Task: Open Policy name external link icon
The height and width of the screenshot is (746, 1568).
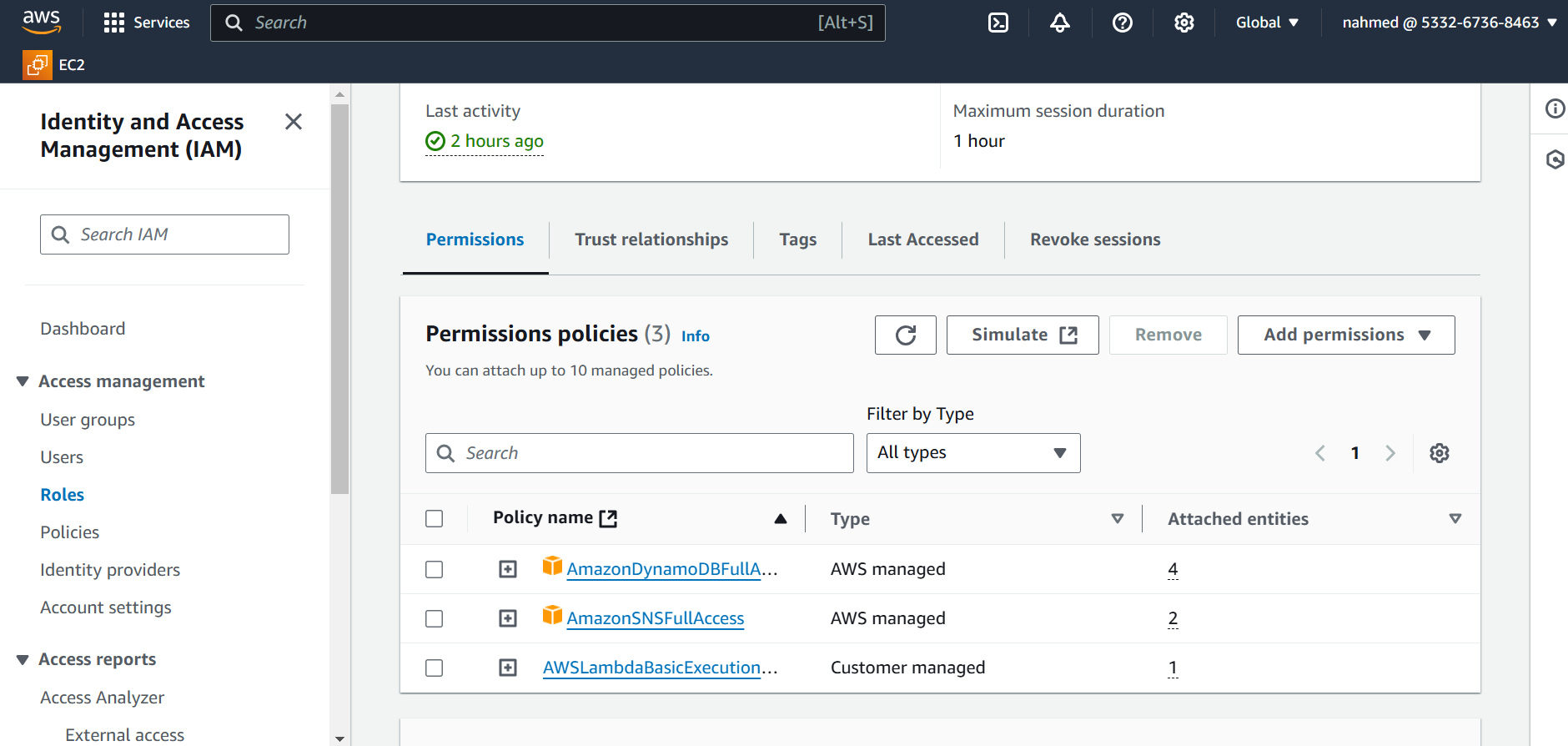Action: pos(609,518)
